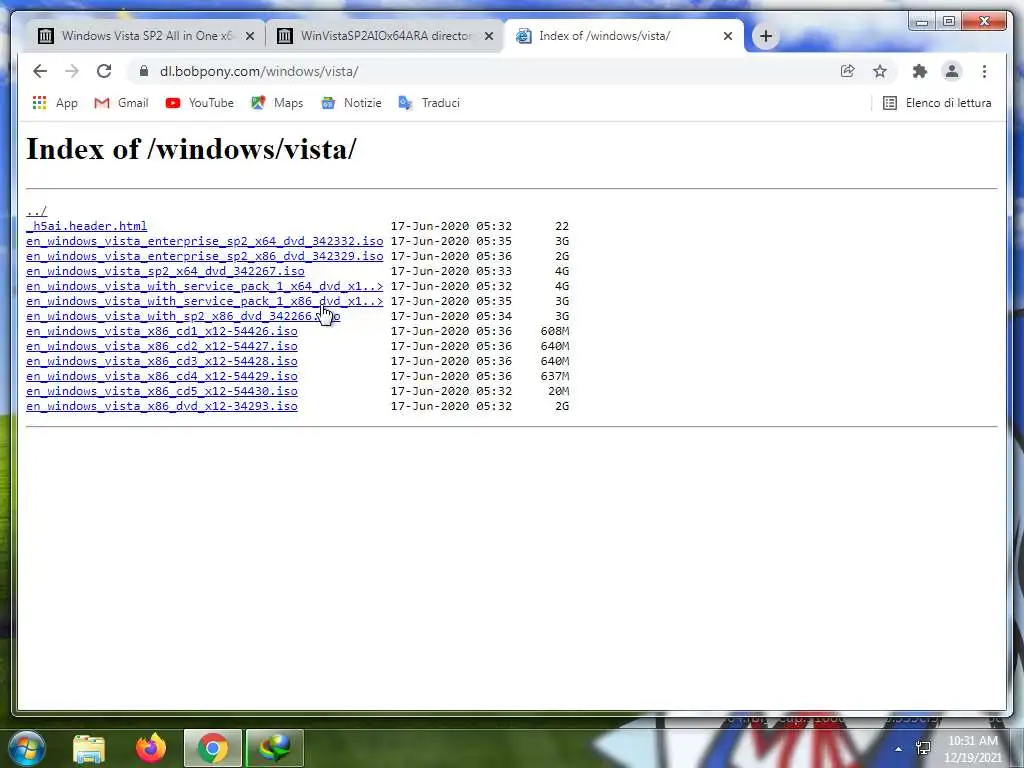The height and width of the screenshot is (768, 1024).
Task: Open the Gmail bookmark
Action: 121,103
